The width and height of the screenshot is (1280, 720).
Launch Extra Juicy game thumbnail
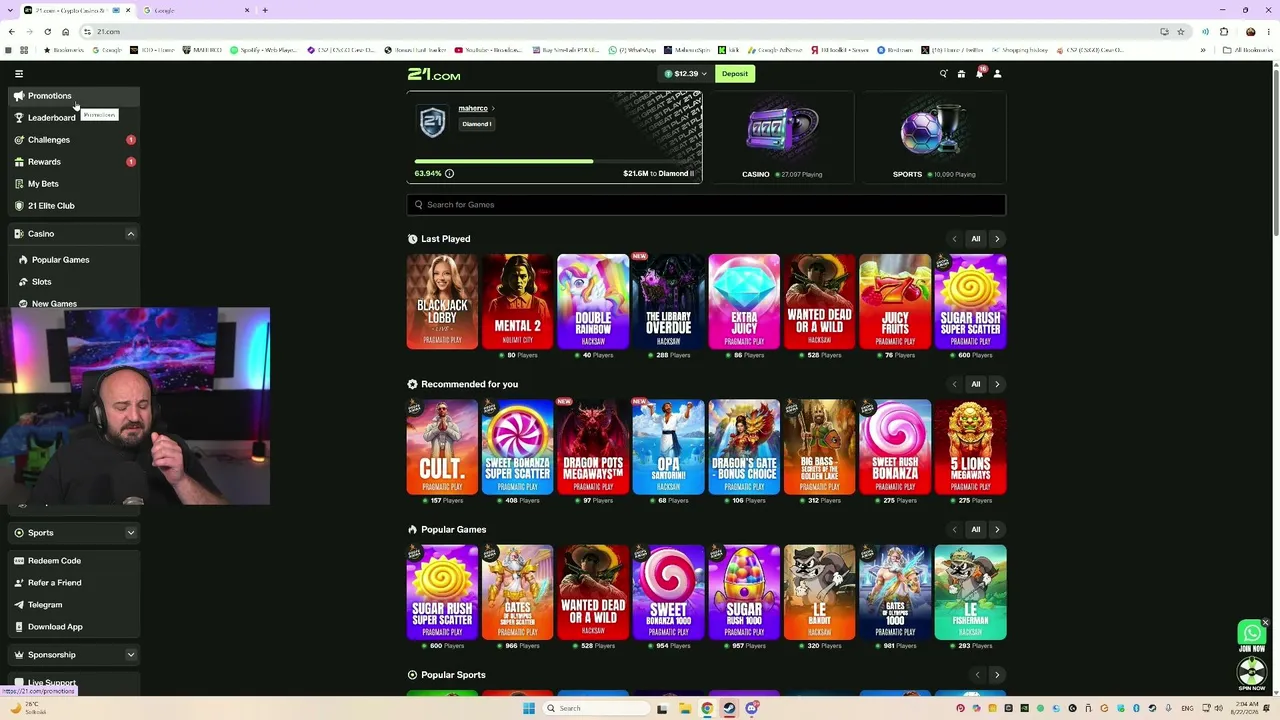pos(744,302)
